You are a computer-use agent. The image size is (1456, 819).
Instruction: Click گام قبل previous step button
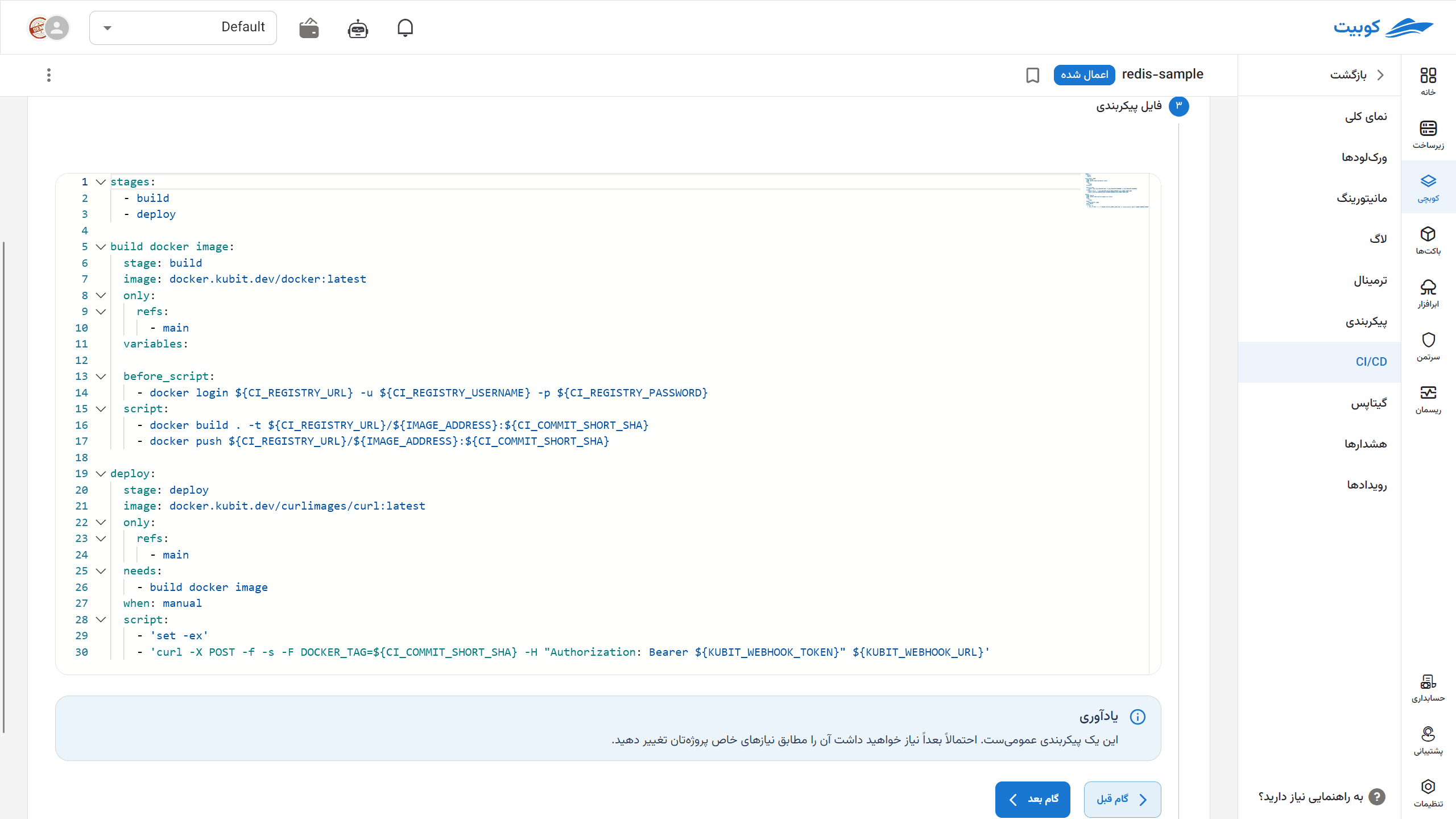pyautogui.click(x=1122, y=799)
